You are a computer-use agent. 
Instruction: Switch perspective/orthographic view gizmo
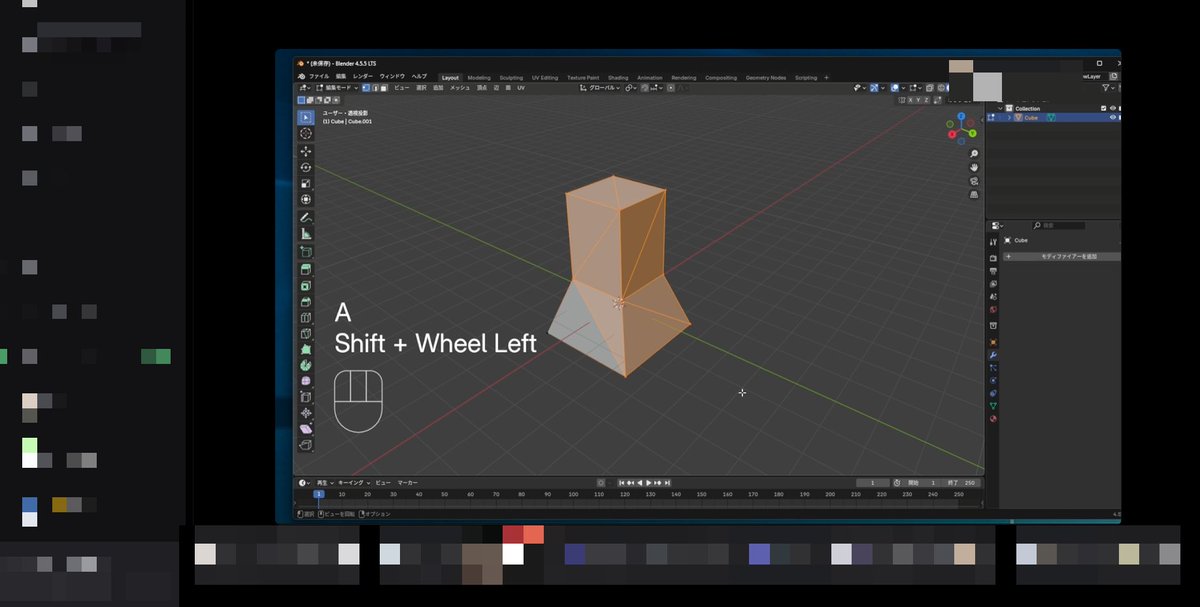tap(974, 195)
